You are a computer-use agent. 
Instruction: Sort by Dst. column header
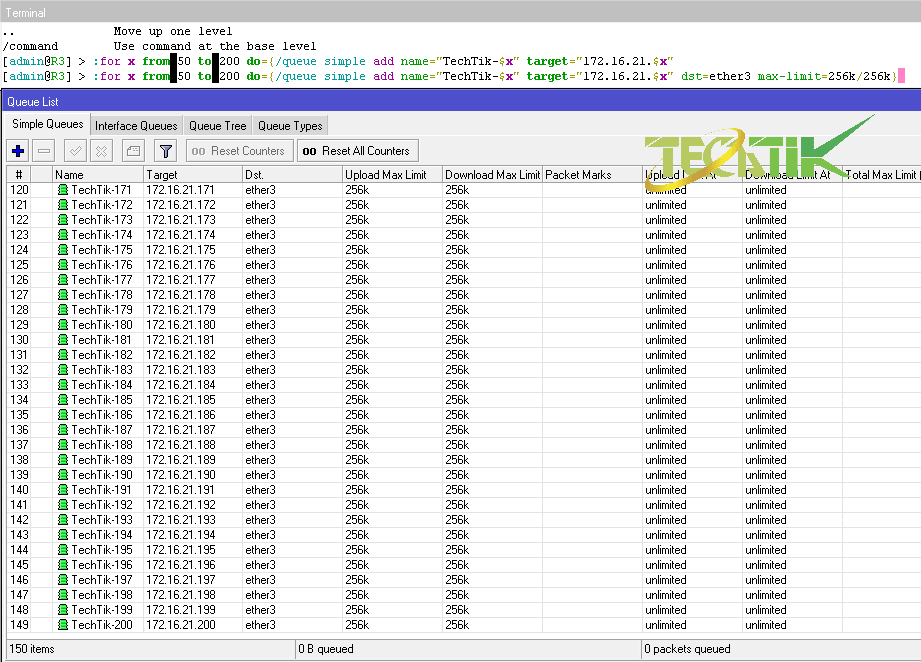point(292,174)
